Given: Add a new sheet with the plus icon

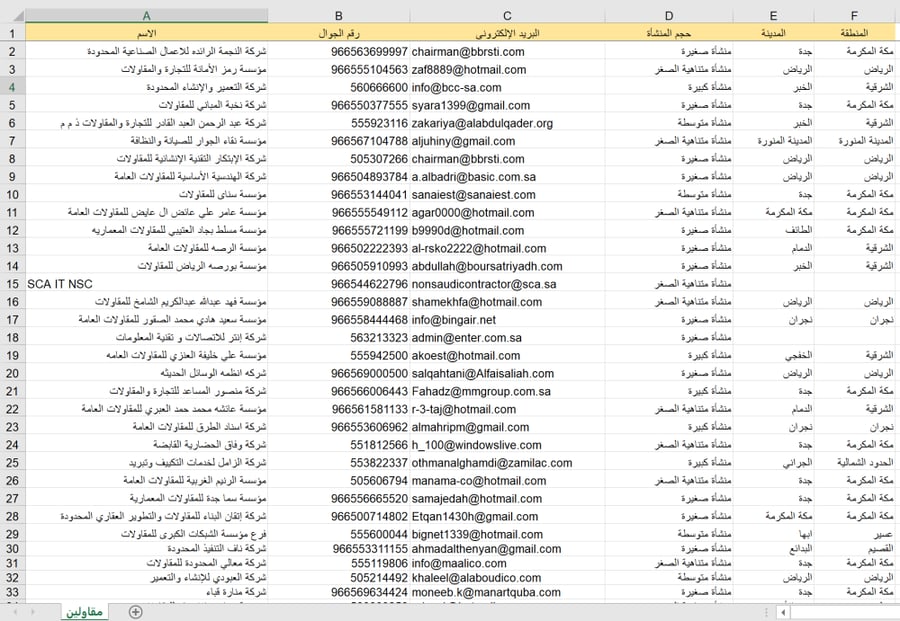Looking at the screenshot, I should click(135, 612).
